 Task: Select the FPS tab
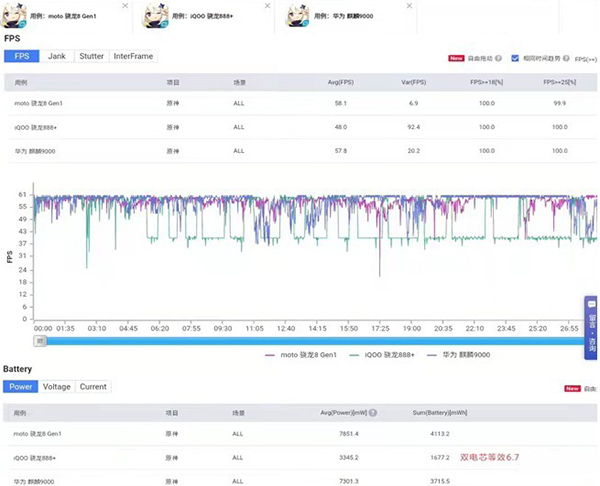(21, 57)
